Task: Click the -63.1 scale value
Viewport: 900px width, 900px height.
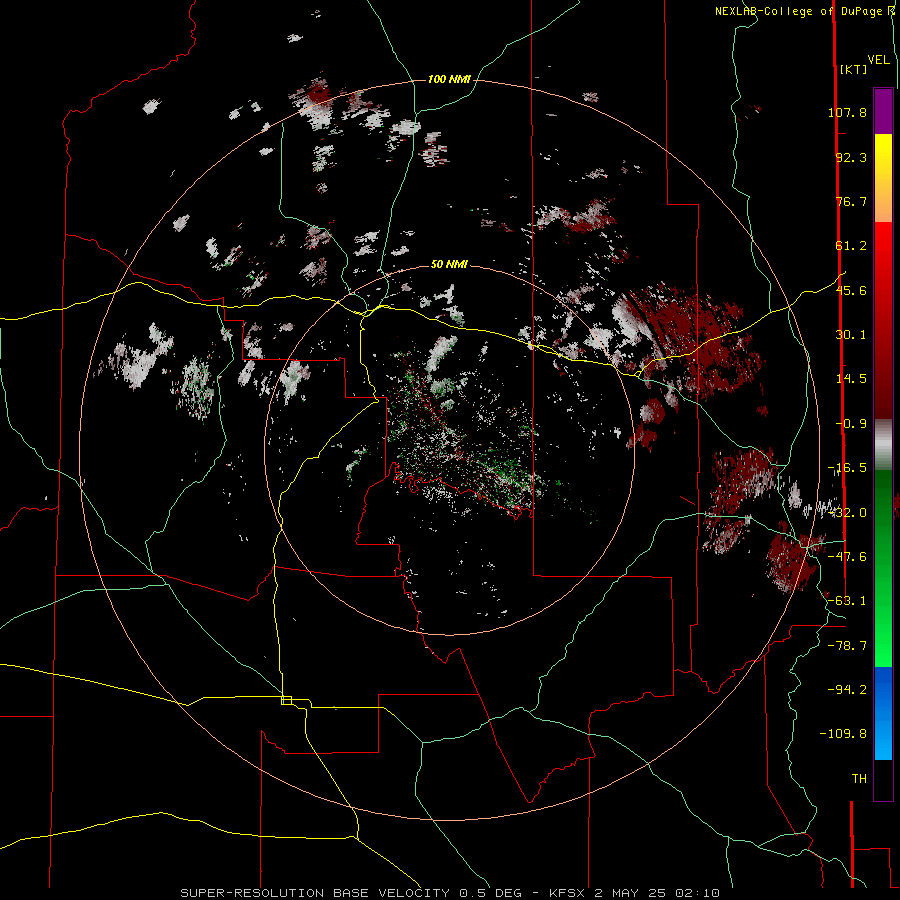Action: 847,601
